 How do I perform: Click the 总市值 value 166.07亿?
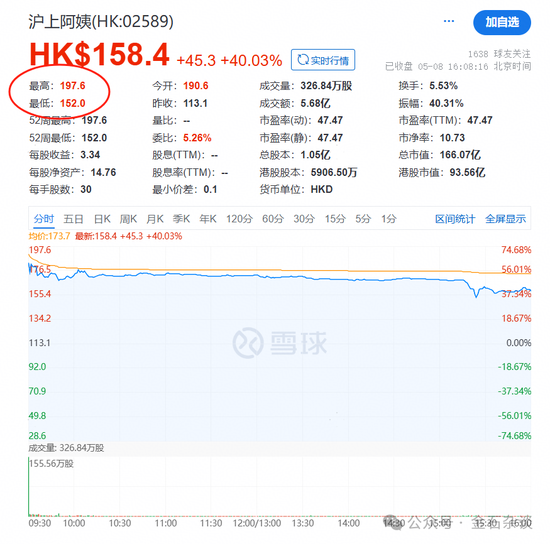(460, 155)
